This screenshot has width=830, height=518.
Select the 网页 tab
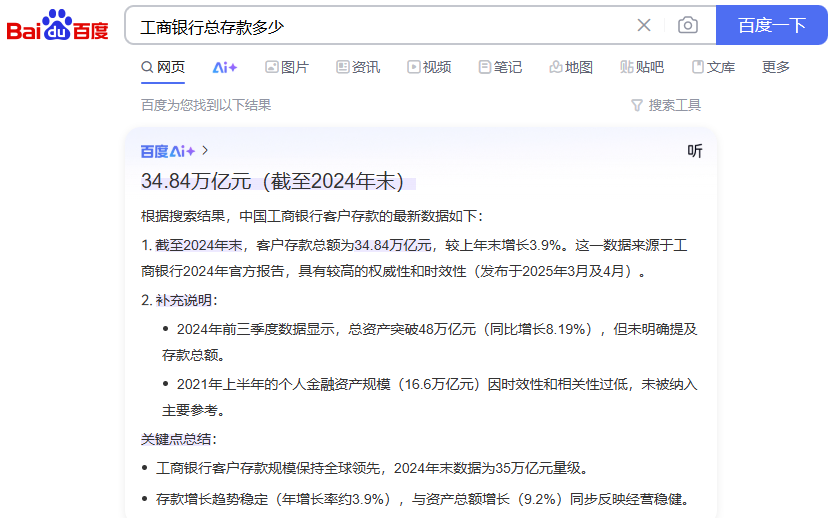(x=163, y=67)
